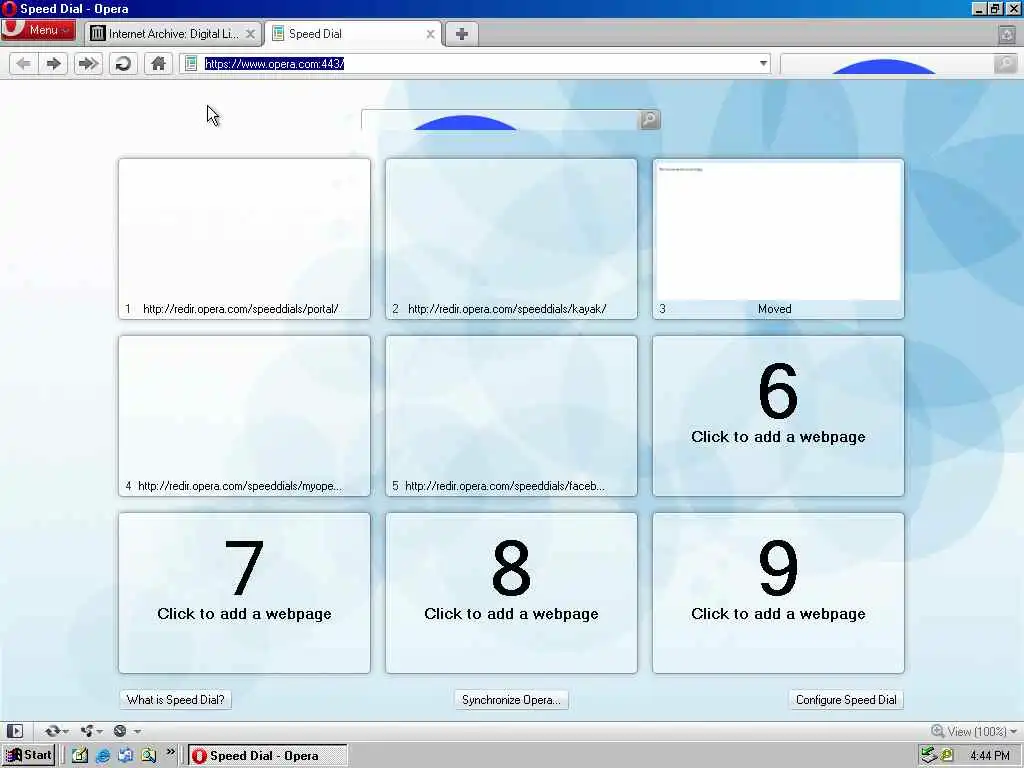The height and width of the screenshot is (768, 1024).
Task: Launch Show Desktop quick launch icon
Action: click(80, 756)
